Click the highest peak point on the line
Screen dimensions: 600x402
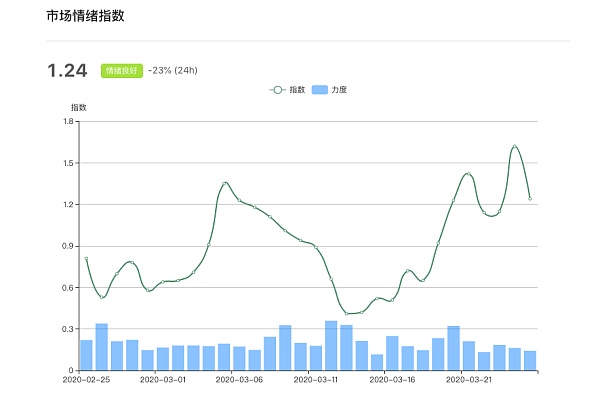(x=515, y=147)
